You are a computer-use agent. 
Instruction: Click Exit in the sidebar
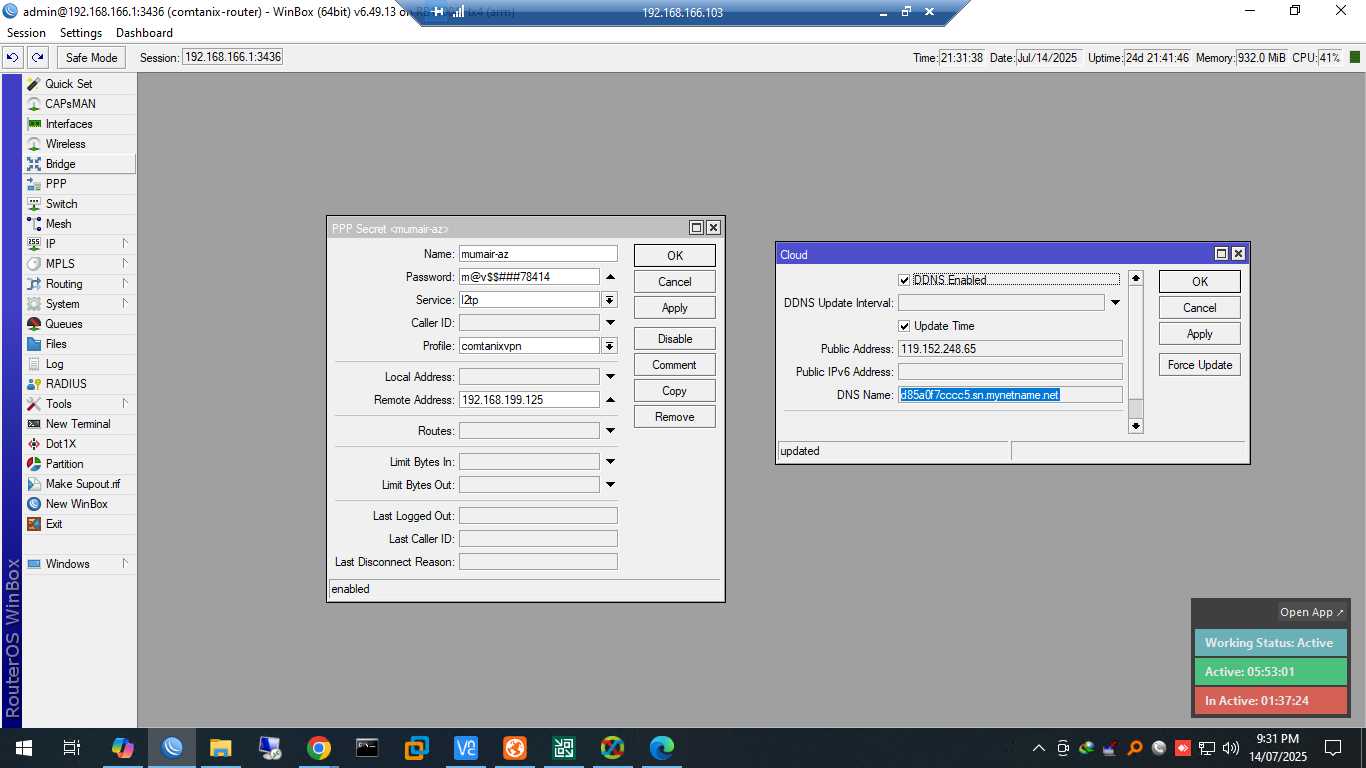pos(79,524)
